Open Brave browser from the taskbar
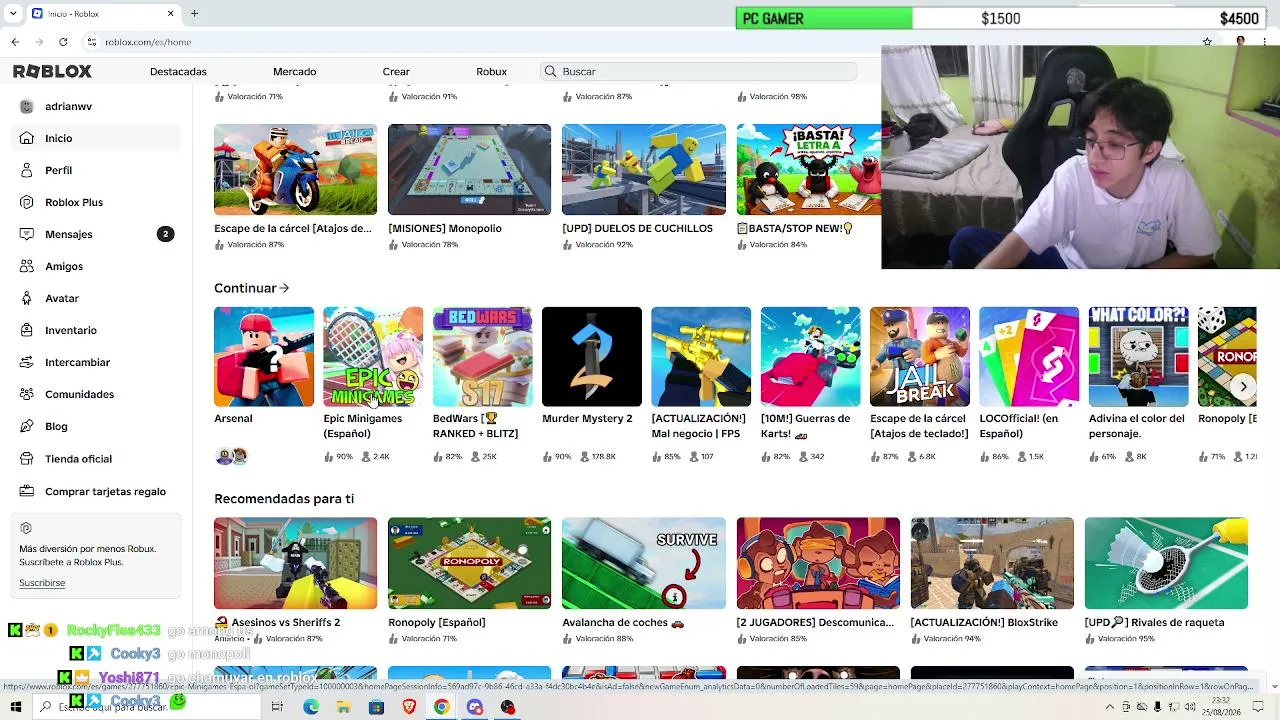 409,707
